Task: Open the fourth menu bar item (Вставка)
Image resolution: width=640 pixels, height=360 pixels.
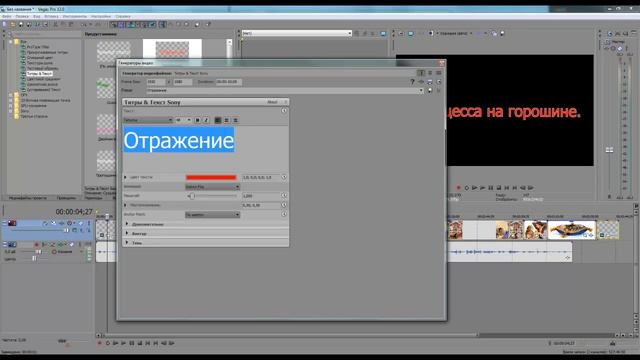Action: coord(51,16)
